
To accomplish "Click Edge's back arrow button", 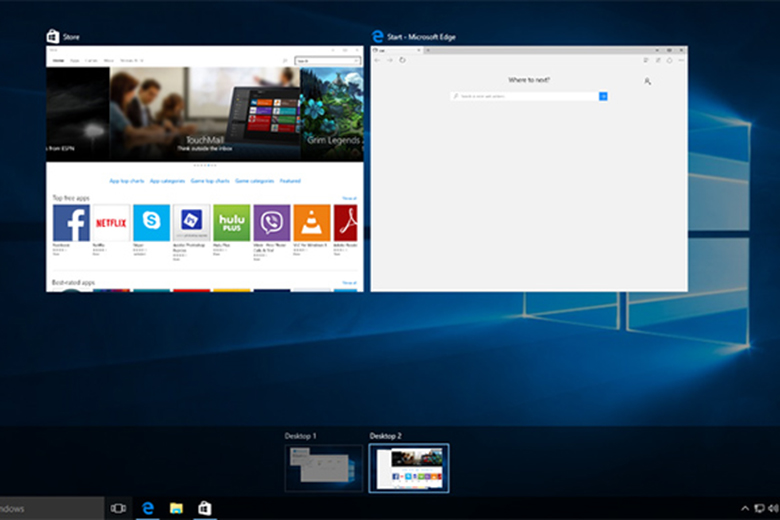I will pyautogui.click(x=378, y=60).
